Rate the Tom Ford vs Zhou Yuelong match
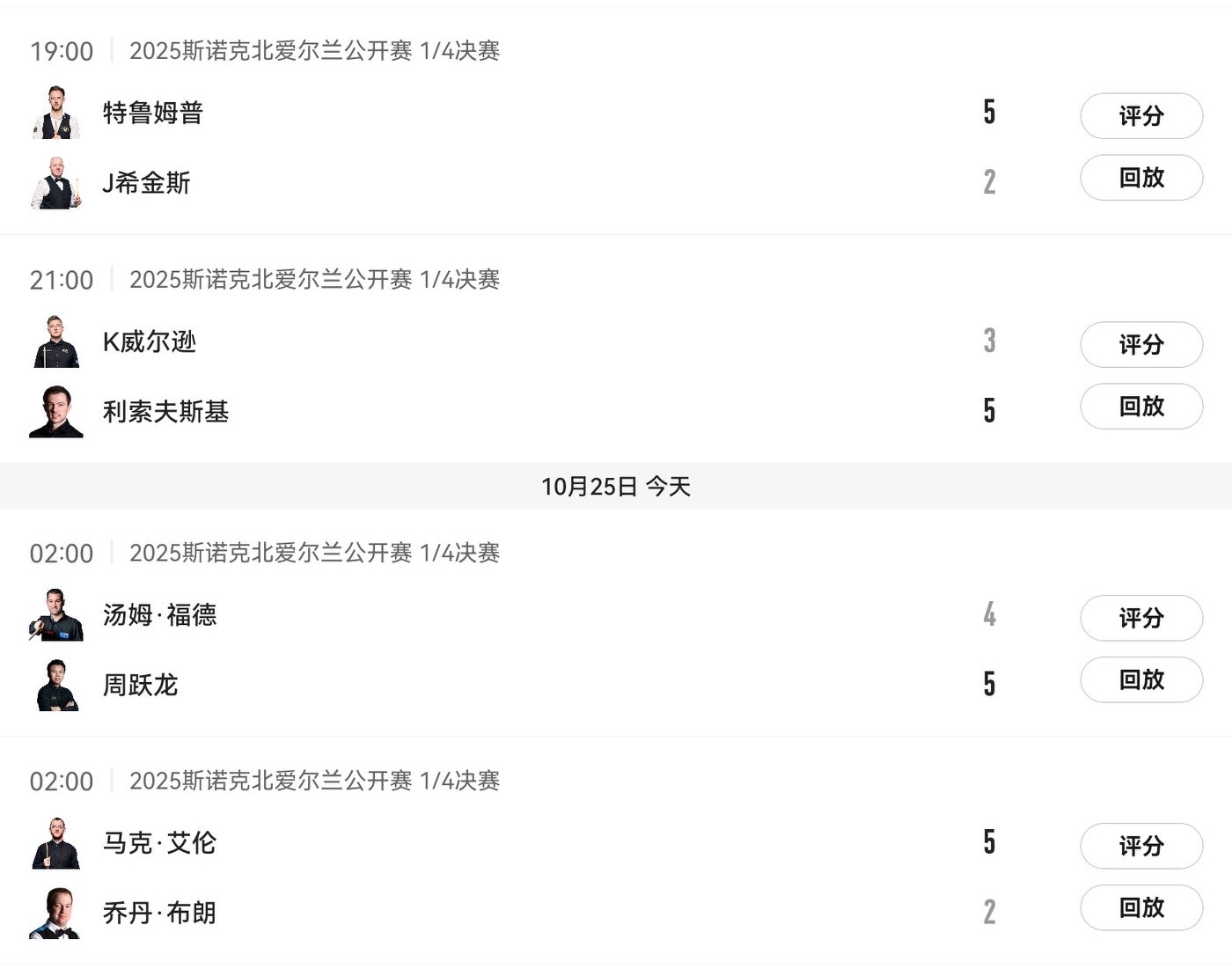1232x969 pixels. point(1141,618)
